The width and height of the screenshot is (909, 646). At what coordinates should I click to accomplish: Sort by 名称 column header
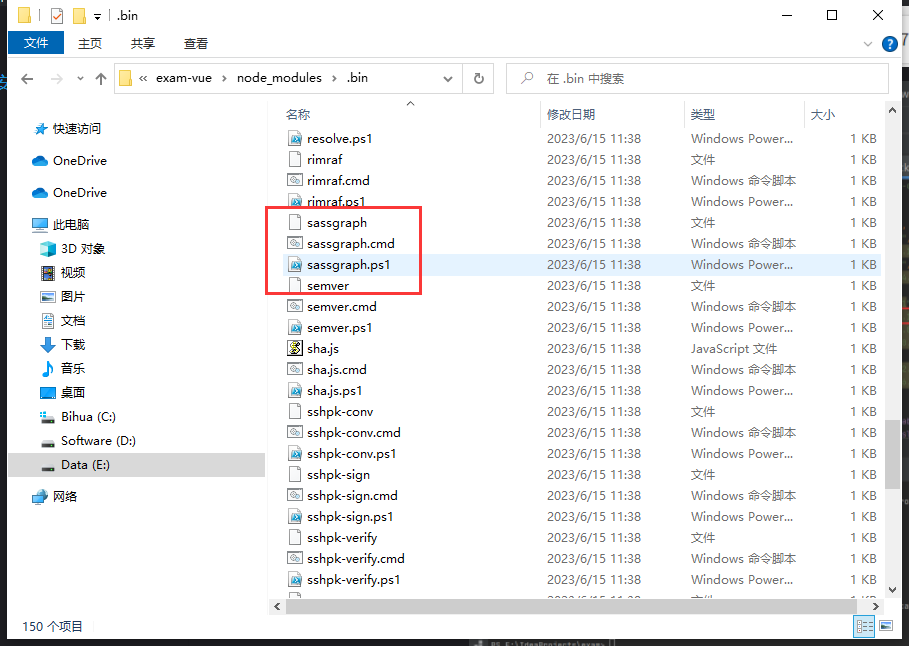298,115
